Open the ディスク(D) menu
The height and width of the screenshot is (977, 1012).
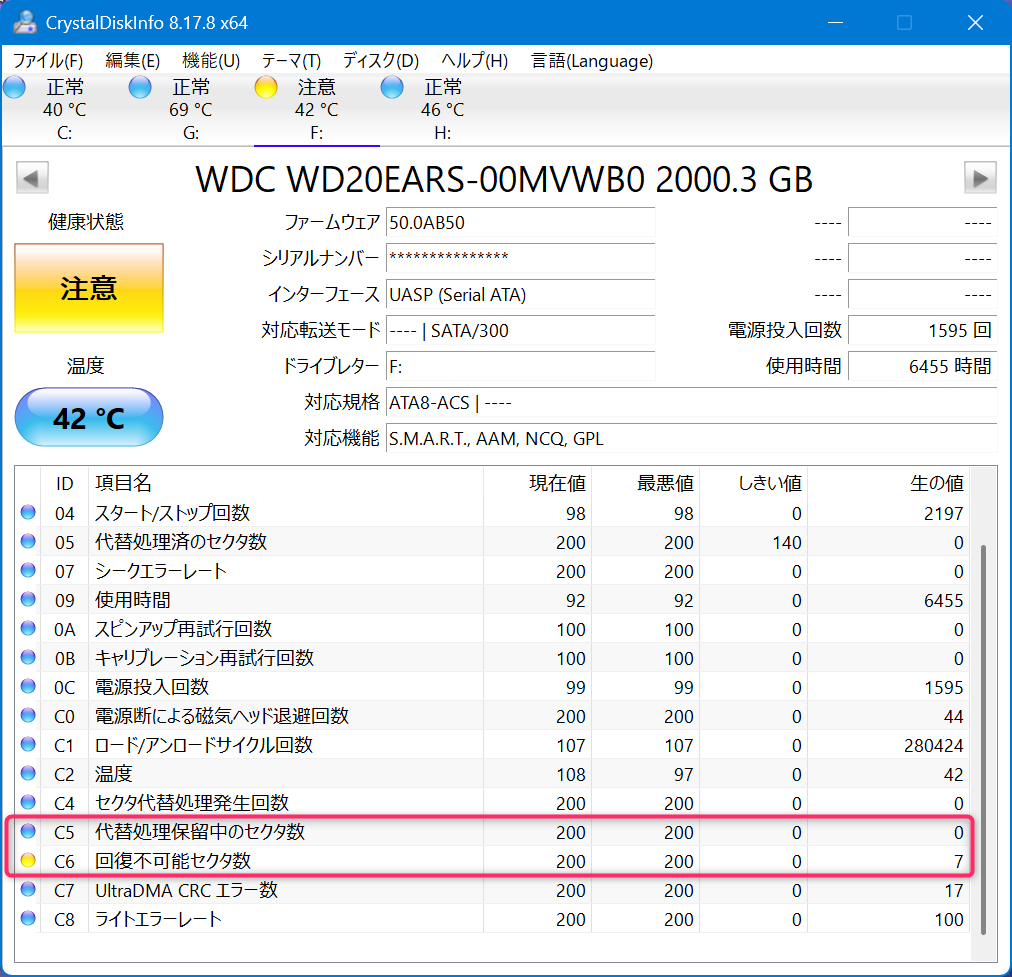[x=380, y=61]
